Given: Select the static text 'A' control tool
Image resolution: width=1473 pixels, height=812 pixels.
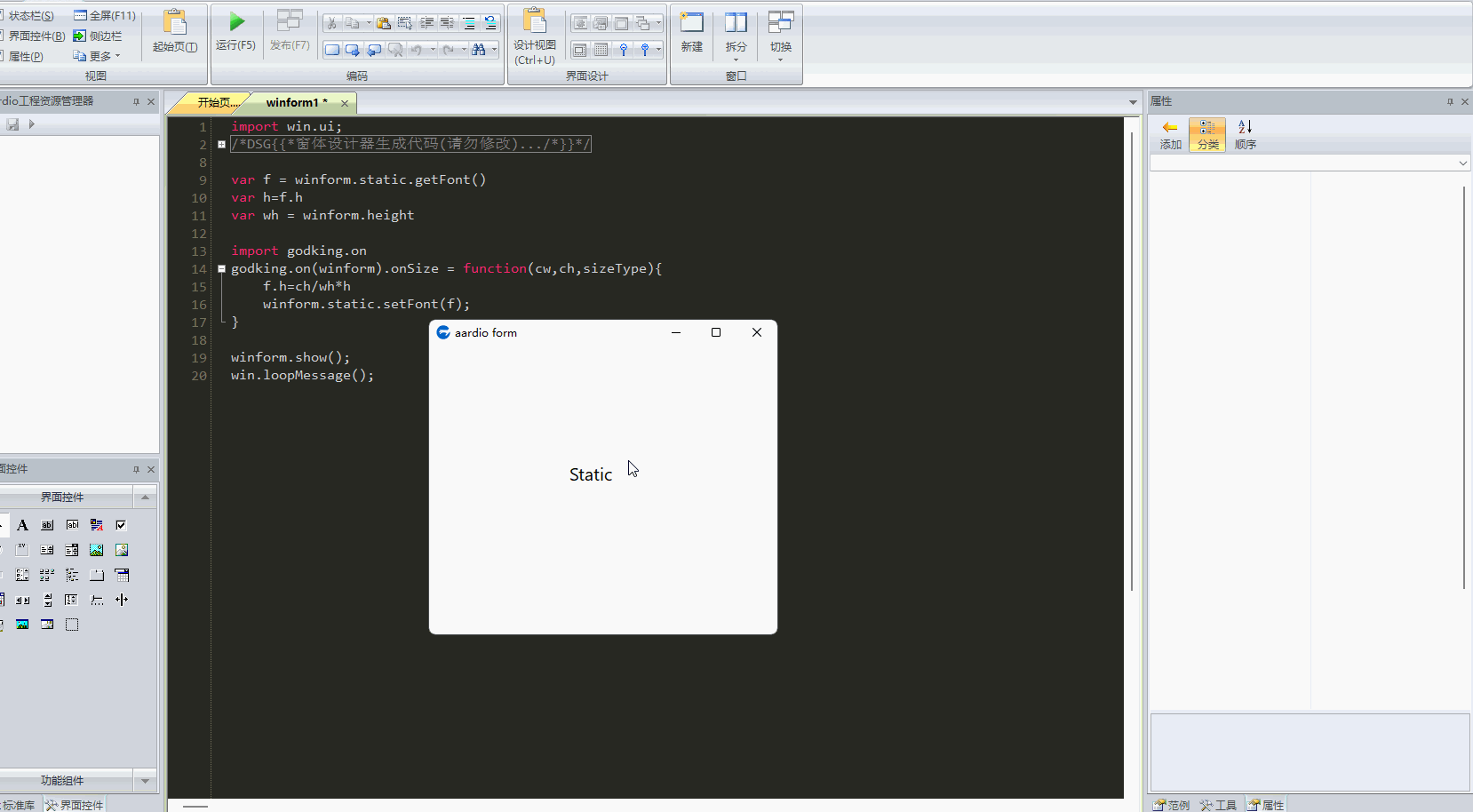Looking at the screenshot, I should (22, 525).
